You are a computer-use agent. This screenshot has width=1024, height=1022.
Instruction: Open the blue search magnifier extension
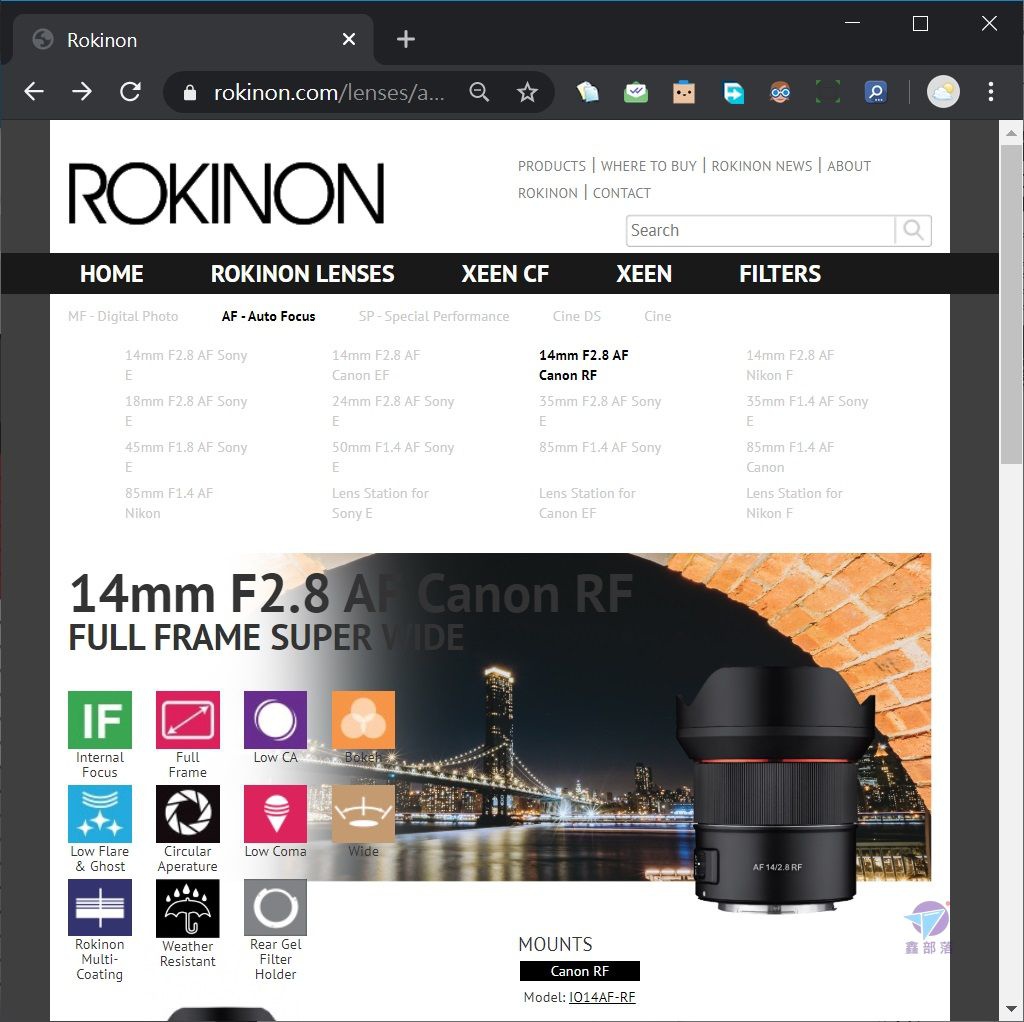click(x=876, y=92)
